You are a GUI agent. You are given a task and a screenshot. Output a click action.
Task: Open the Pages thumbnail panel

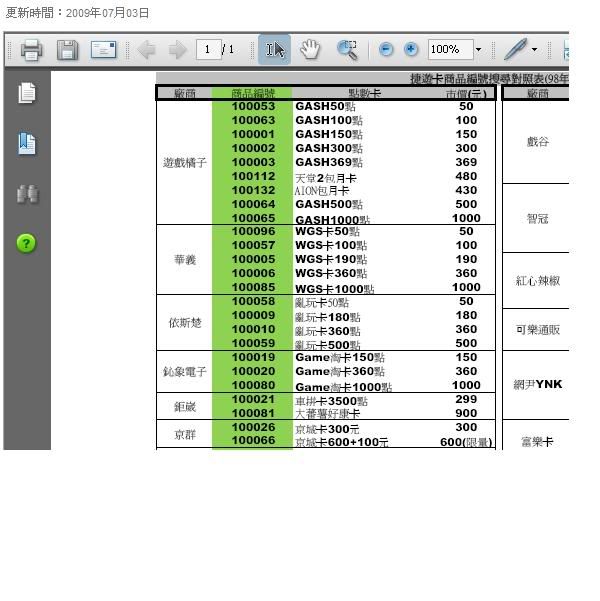click(27, 93)
